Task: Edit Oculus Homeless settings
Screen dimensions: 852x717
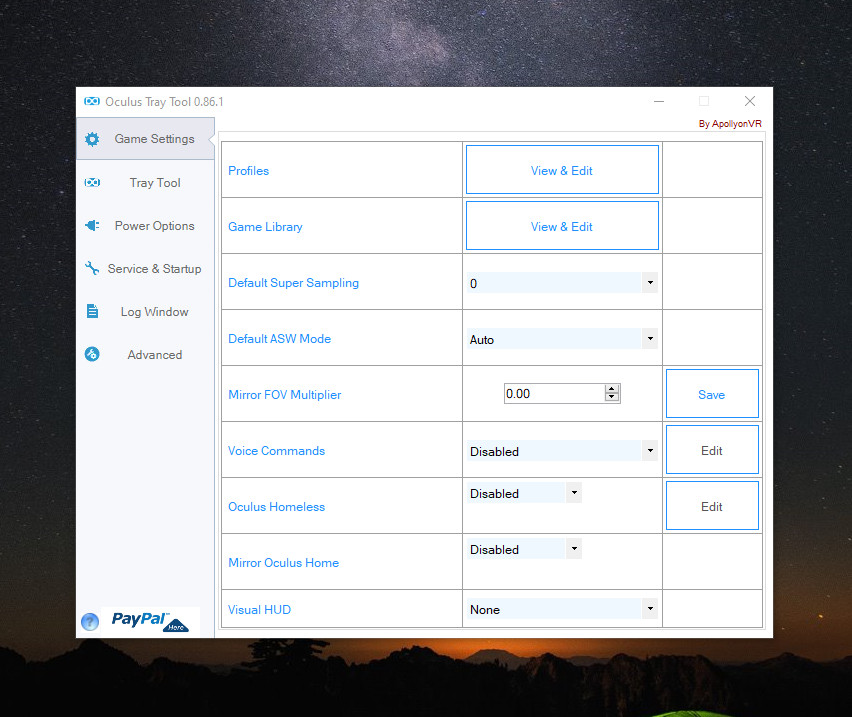Action: [x=712, y=506]
